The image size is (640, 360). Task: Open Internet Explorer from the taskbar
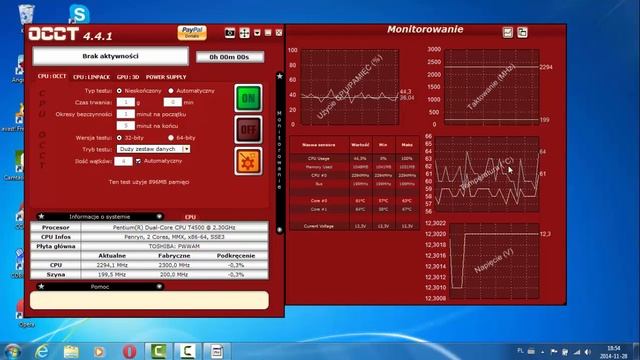42,351
